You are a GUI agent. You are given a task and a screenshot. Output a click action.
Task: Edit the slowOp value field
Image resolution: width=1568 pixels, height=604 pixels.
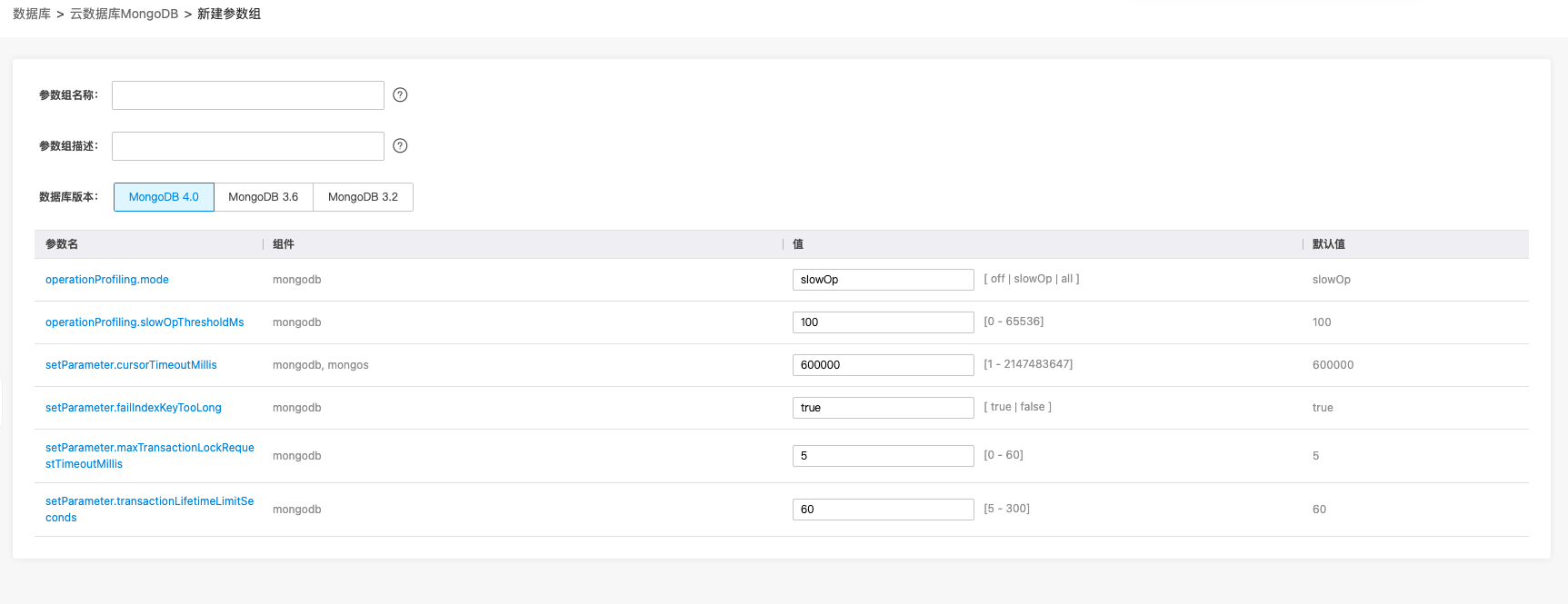(x=883, y=280)
